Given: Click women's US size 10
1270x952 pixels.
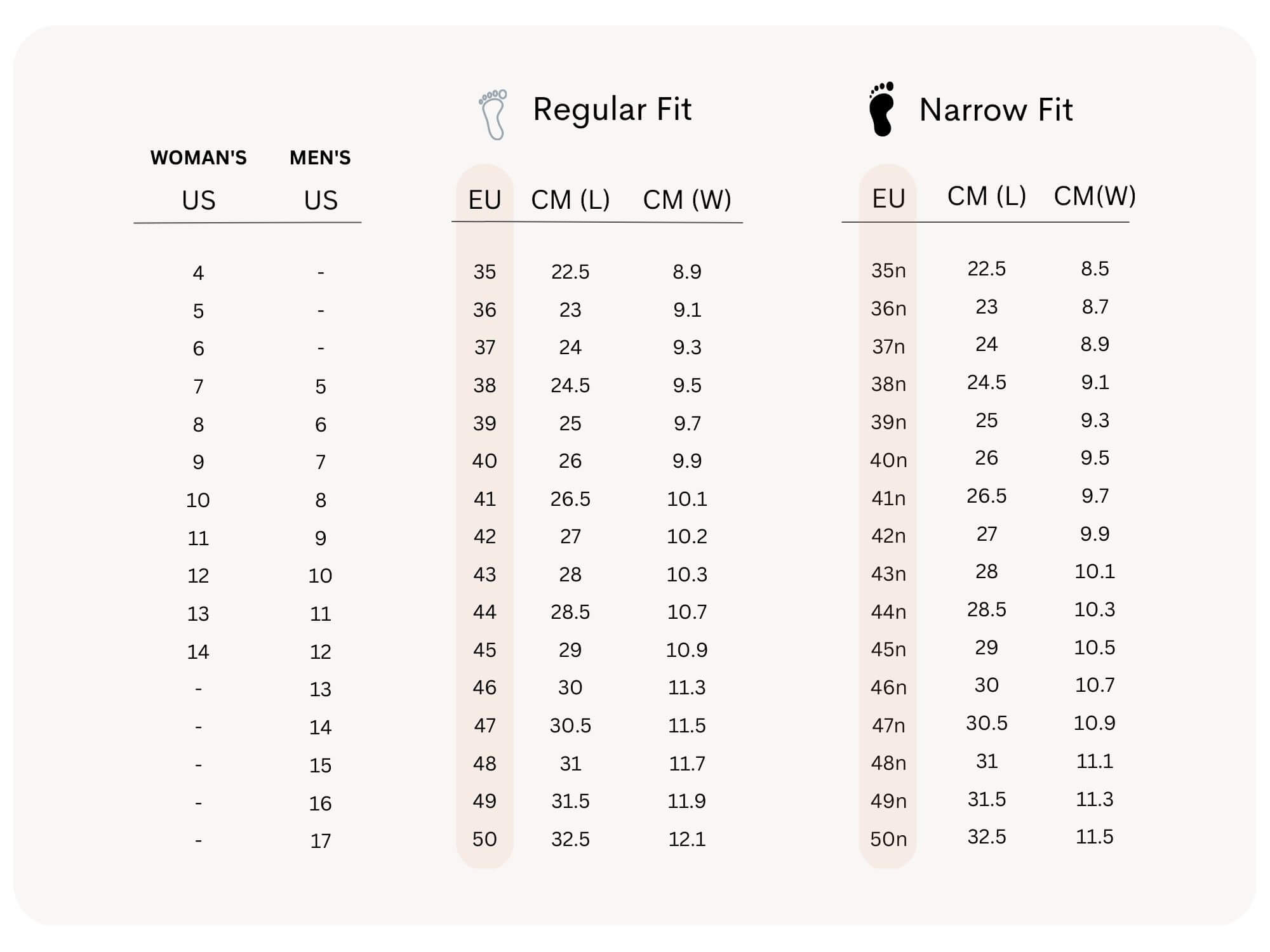Looking at the screenshot, I should tap(198, 500).
